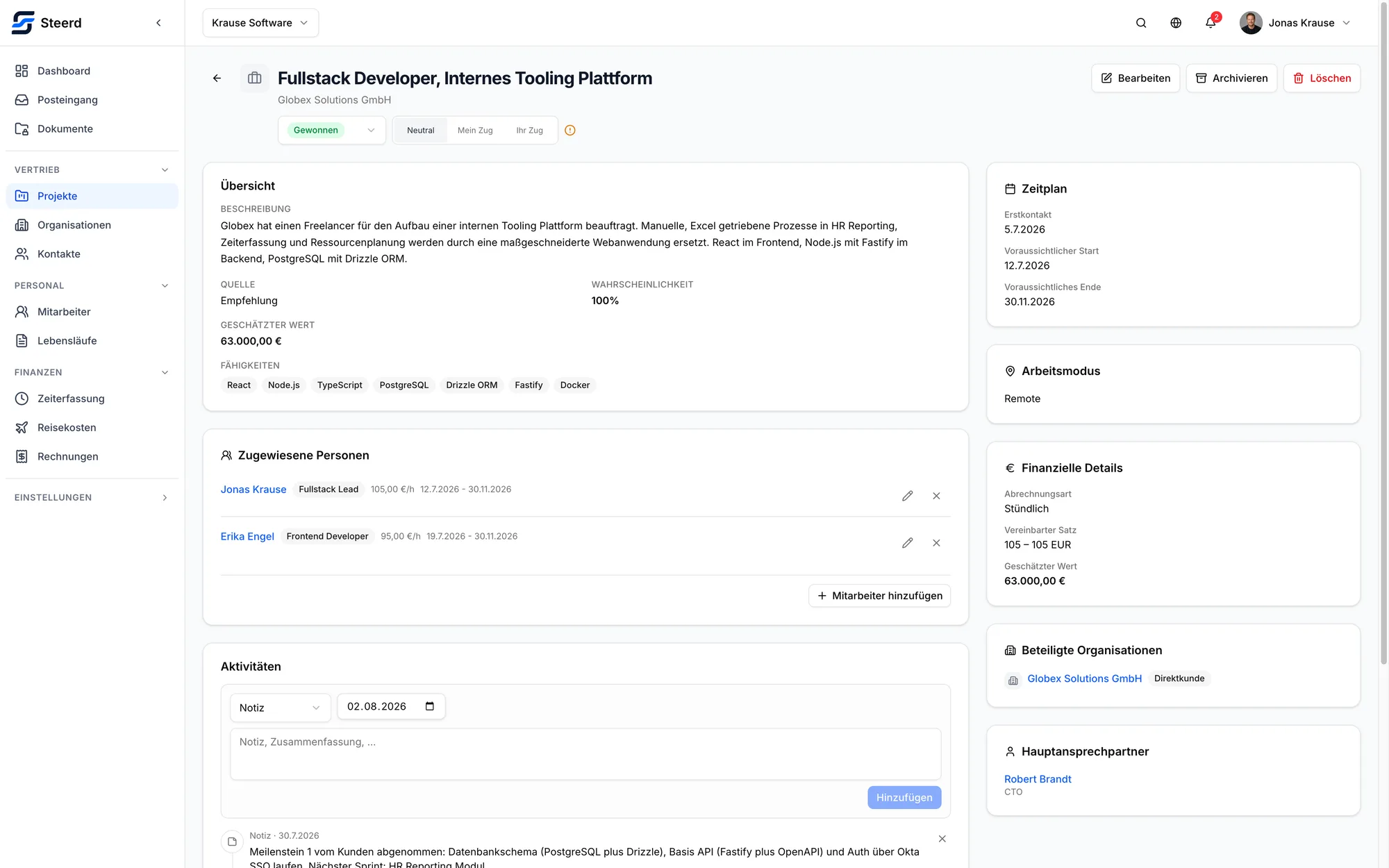This screenshot has height=868, width=1389.
Task: Click the Bearbeiten button
Action: tap(1136, 78)
